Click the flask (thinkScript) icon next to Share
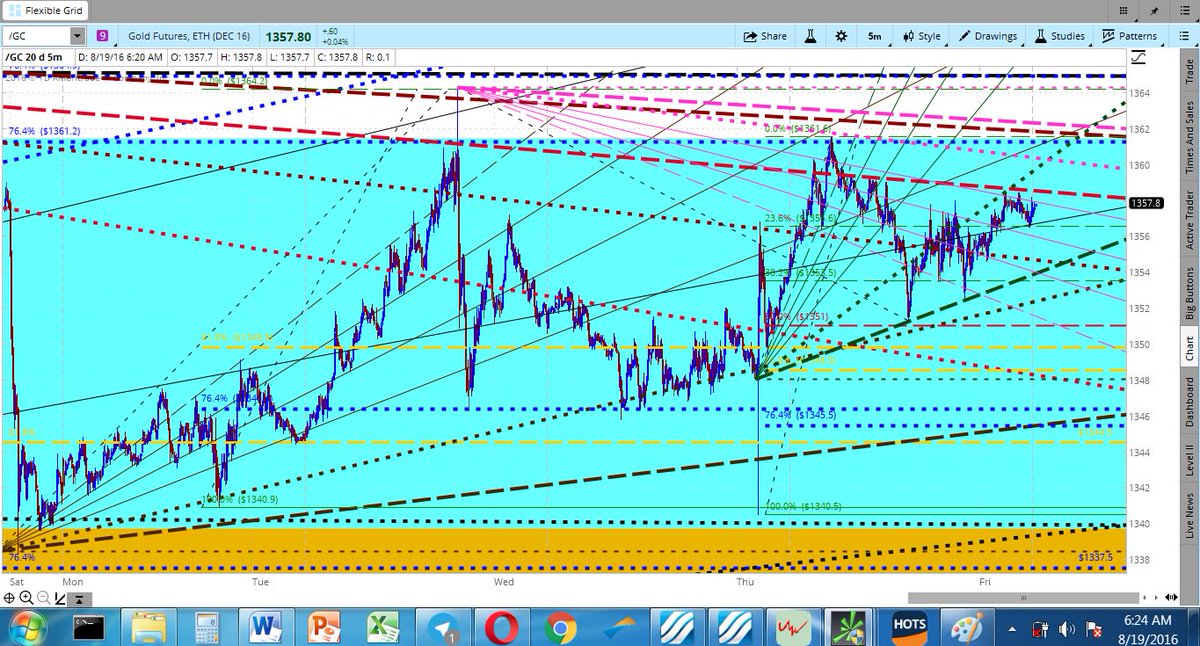1200x646 pixels. (x=811, y=36)
